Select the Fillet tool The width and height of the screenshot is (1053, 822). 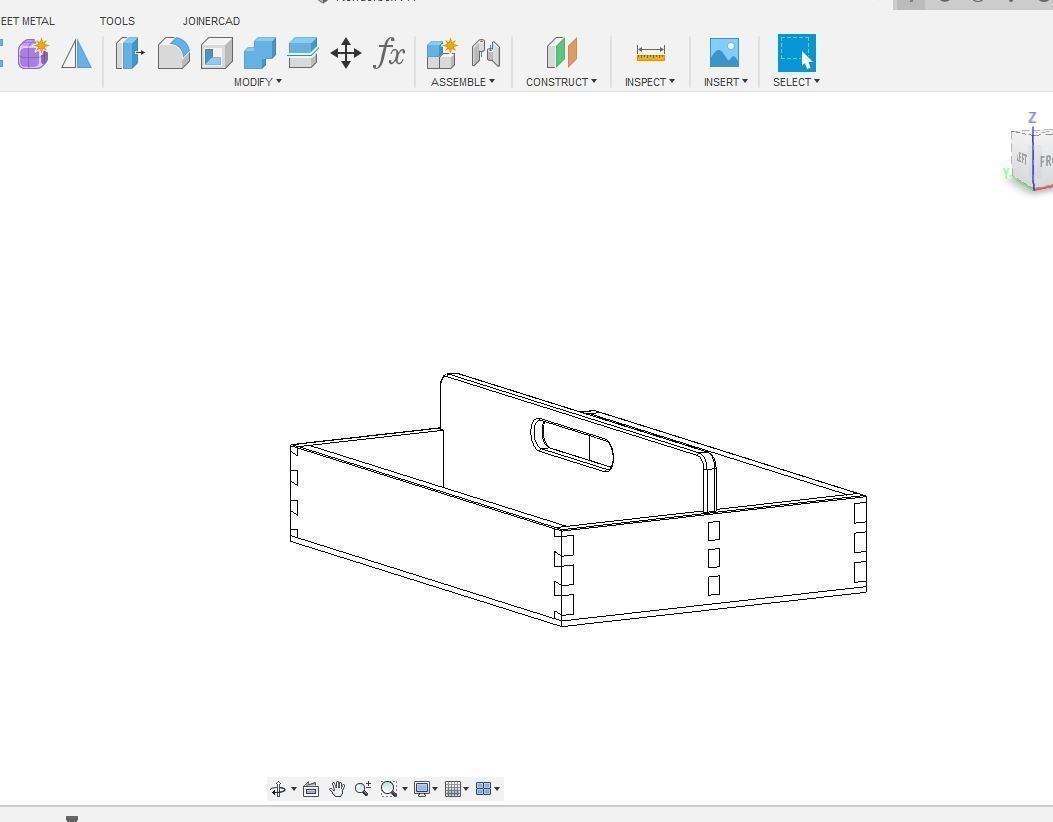point(173,53)
